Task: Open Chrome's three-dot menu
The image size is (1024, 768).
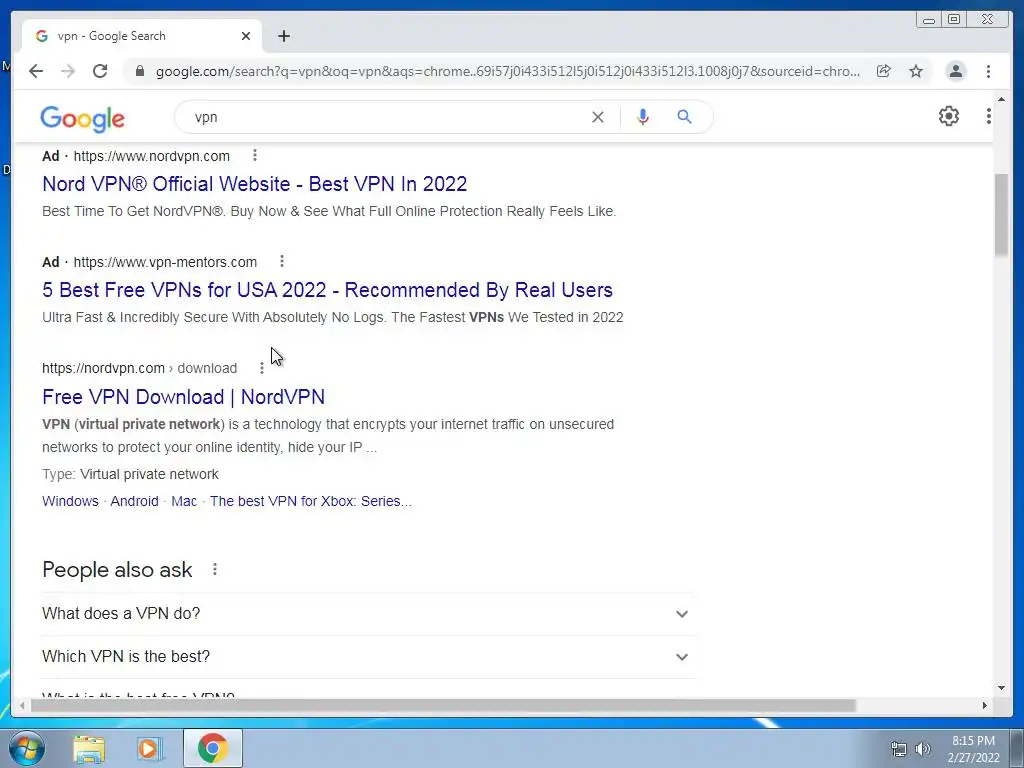Action: (x=988, y=71)
